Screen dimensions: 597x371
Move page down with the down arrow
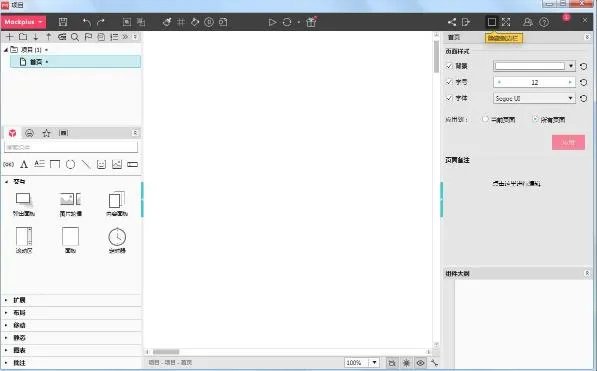36,37
